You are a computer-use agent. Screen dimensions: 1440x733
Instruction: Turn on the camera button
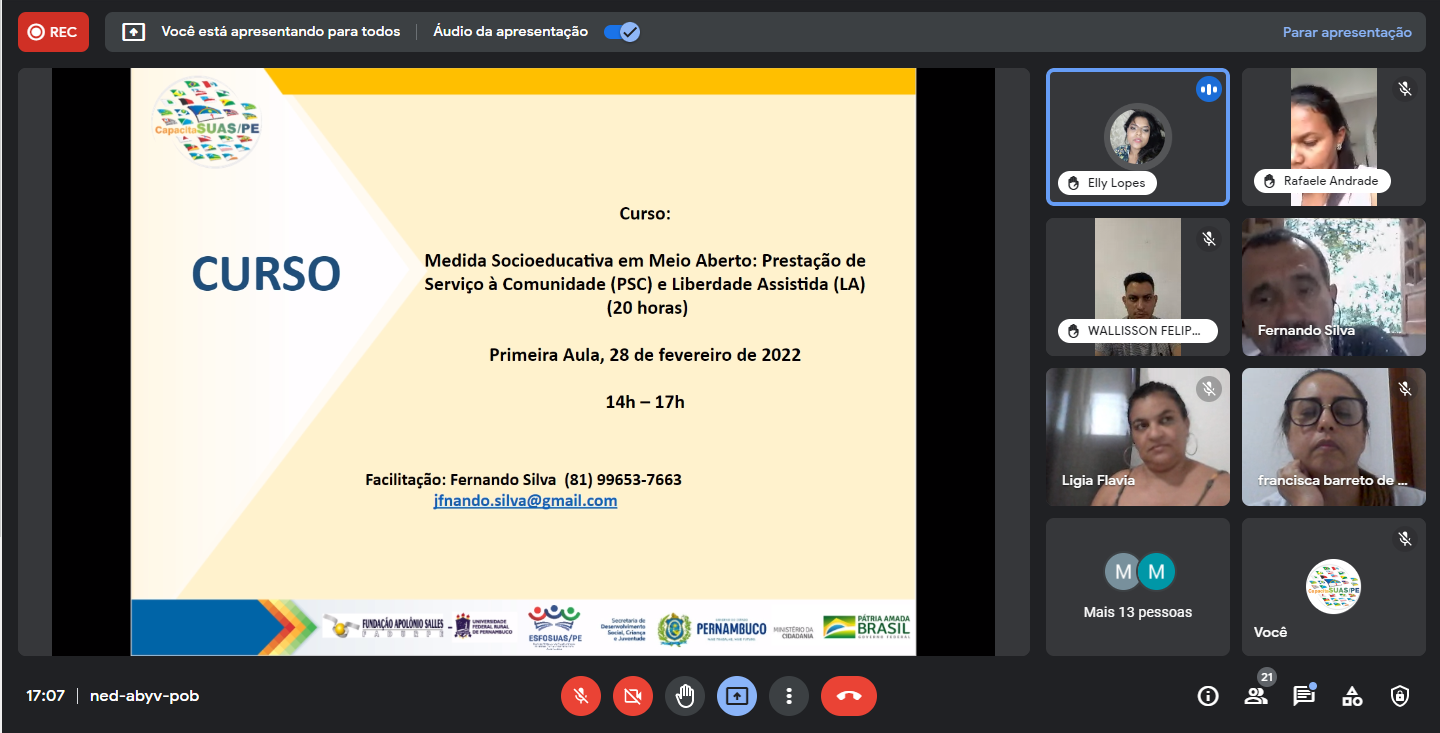(x=633, y=696)
